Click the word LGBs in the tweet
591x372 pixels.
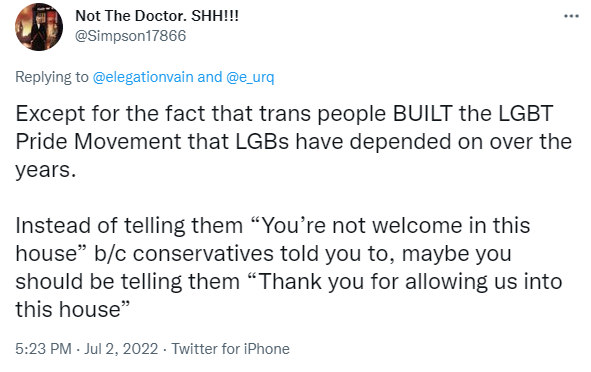[262, 142]
